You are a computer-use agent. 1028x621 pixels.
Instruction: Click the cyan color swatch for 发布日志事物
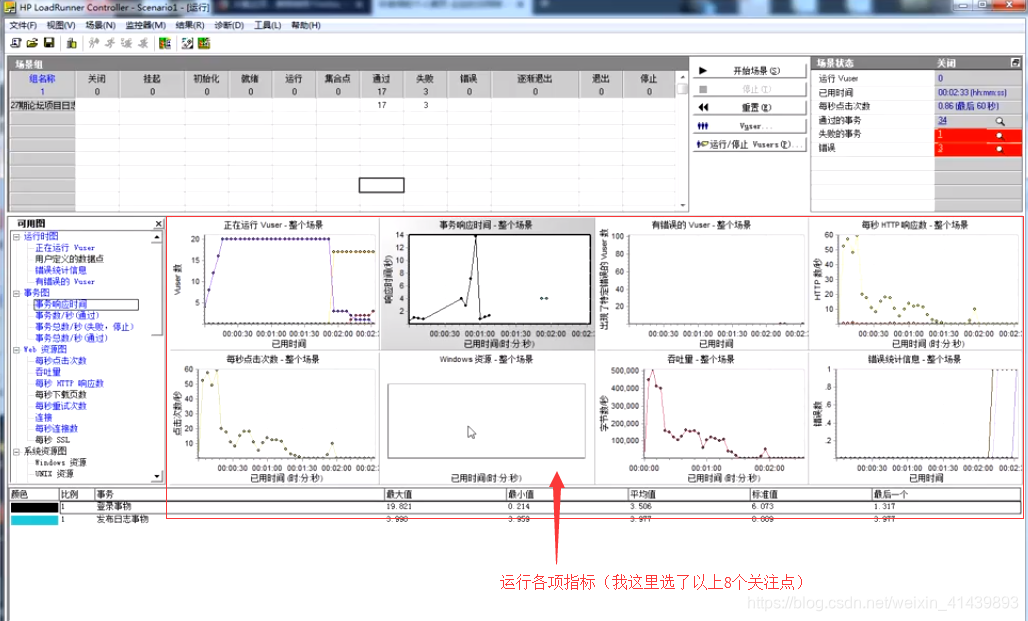pos(34,519)
